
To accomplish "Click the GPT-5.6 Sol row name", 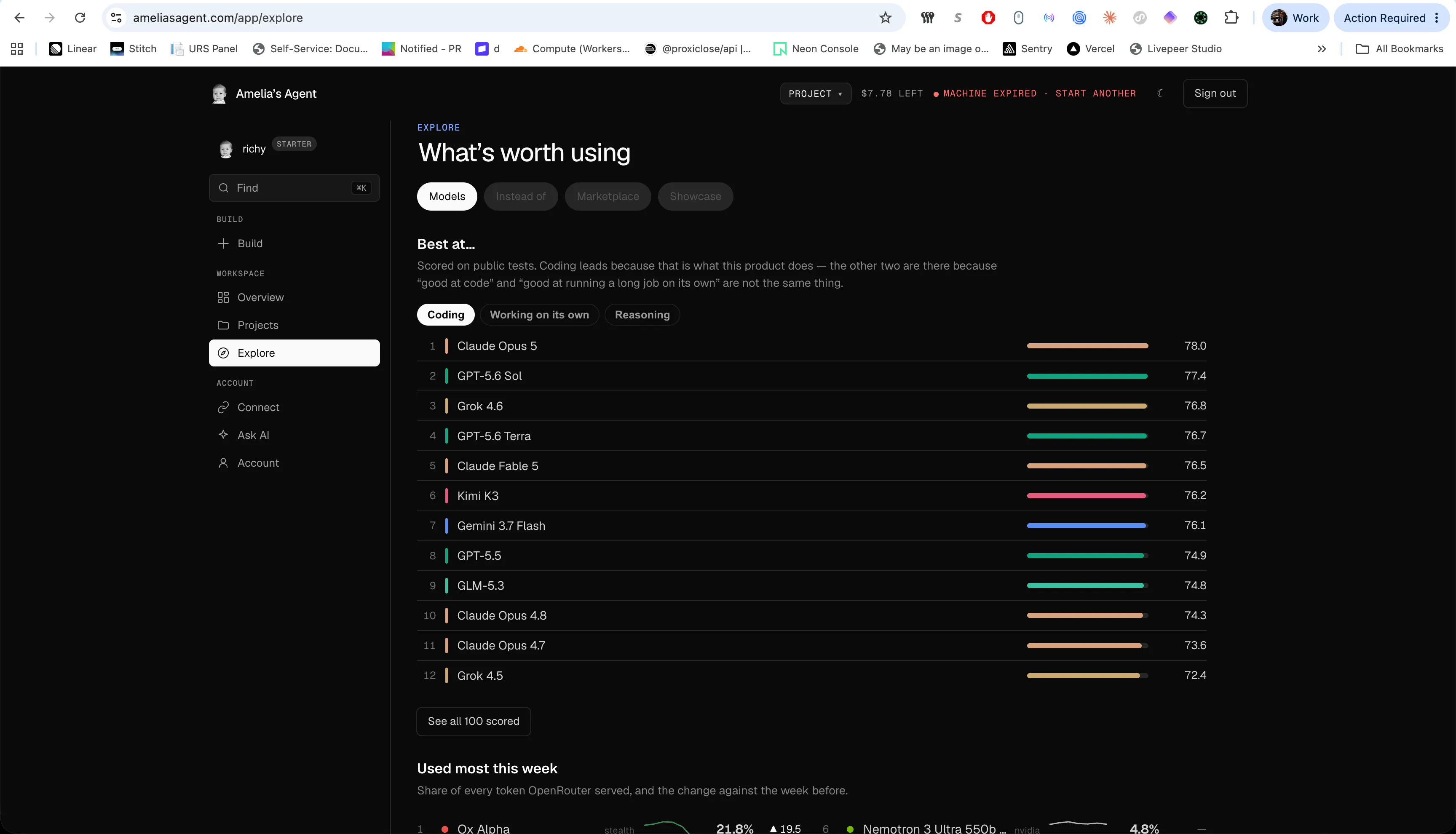I will (x=489, y=376).
